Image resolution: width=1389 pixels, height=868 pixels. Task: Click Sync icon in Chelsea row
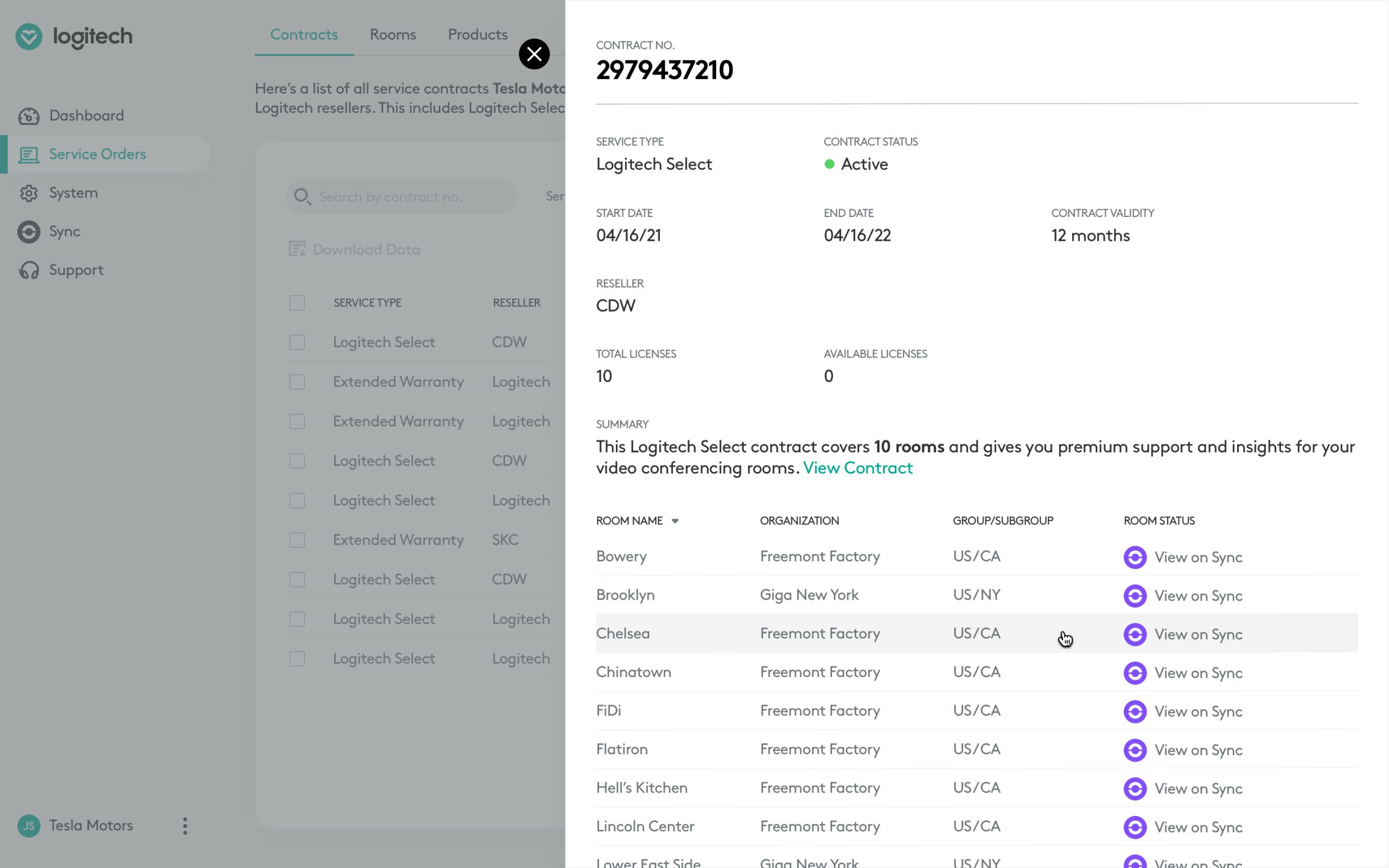tap(1135, 634)
